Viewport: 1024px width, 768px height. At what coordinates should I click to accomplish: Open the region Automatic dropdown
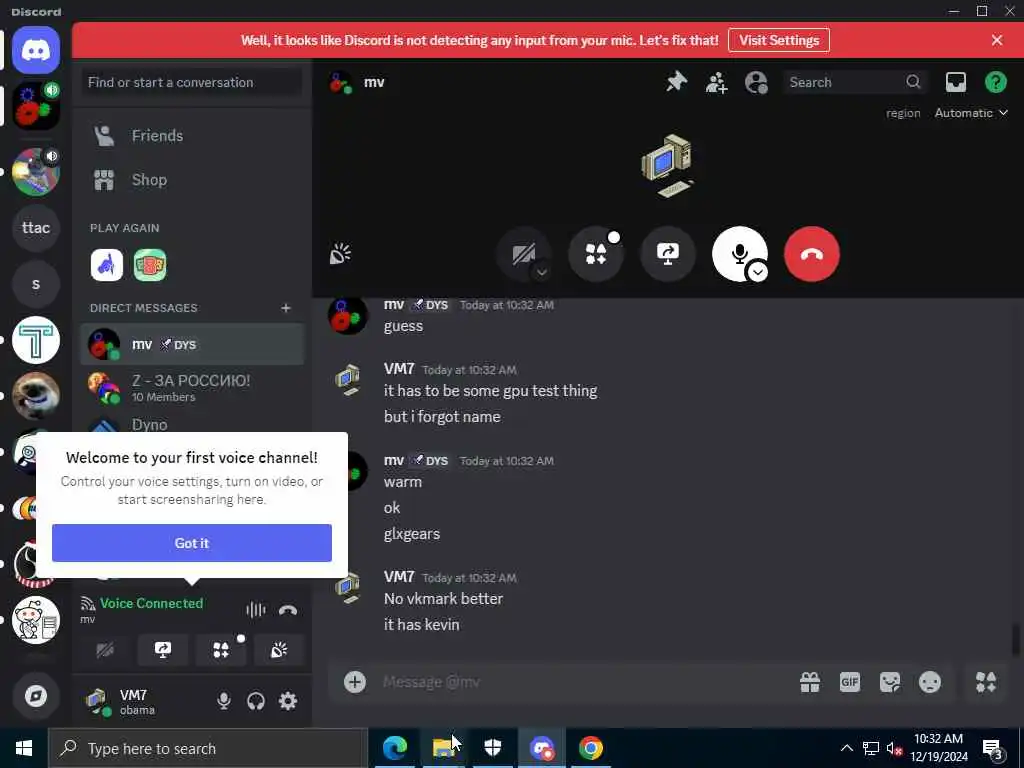[971, 113]
